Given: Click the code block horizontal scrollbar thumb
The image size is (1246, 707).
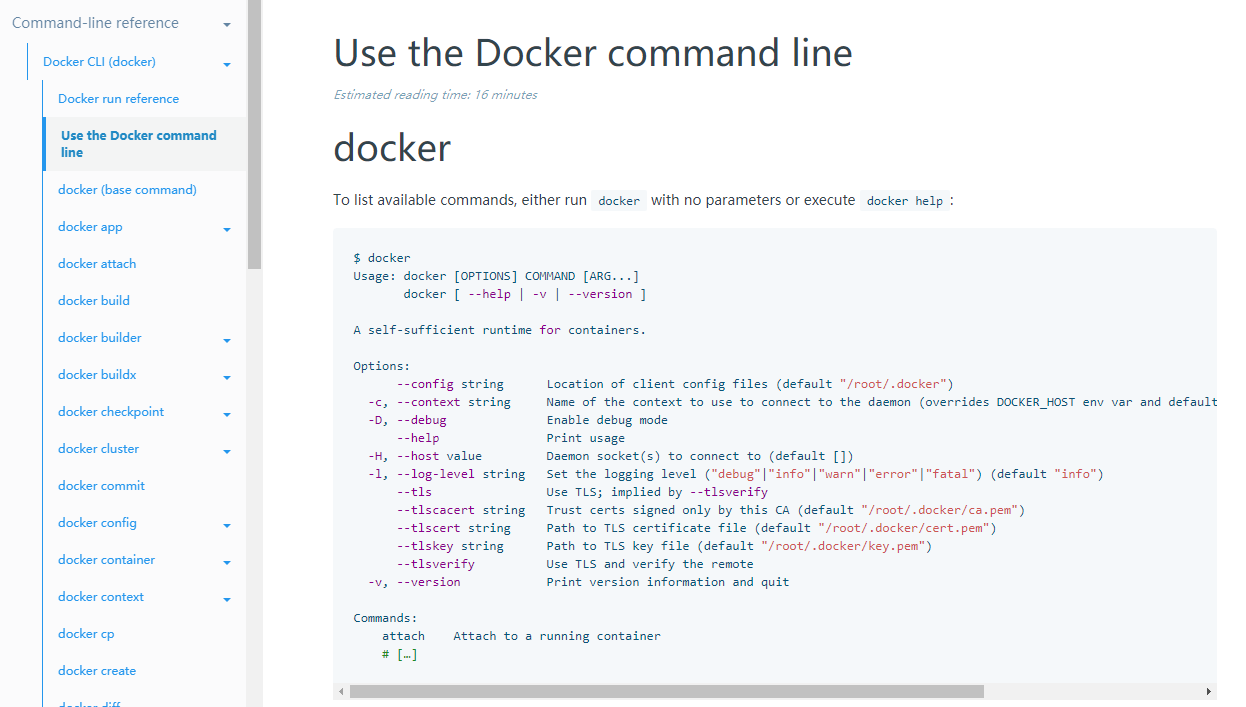Looking at the screenshot, I should (666, 692).
